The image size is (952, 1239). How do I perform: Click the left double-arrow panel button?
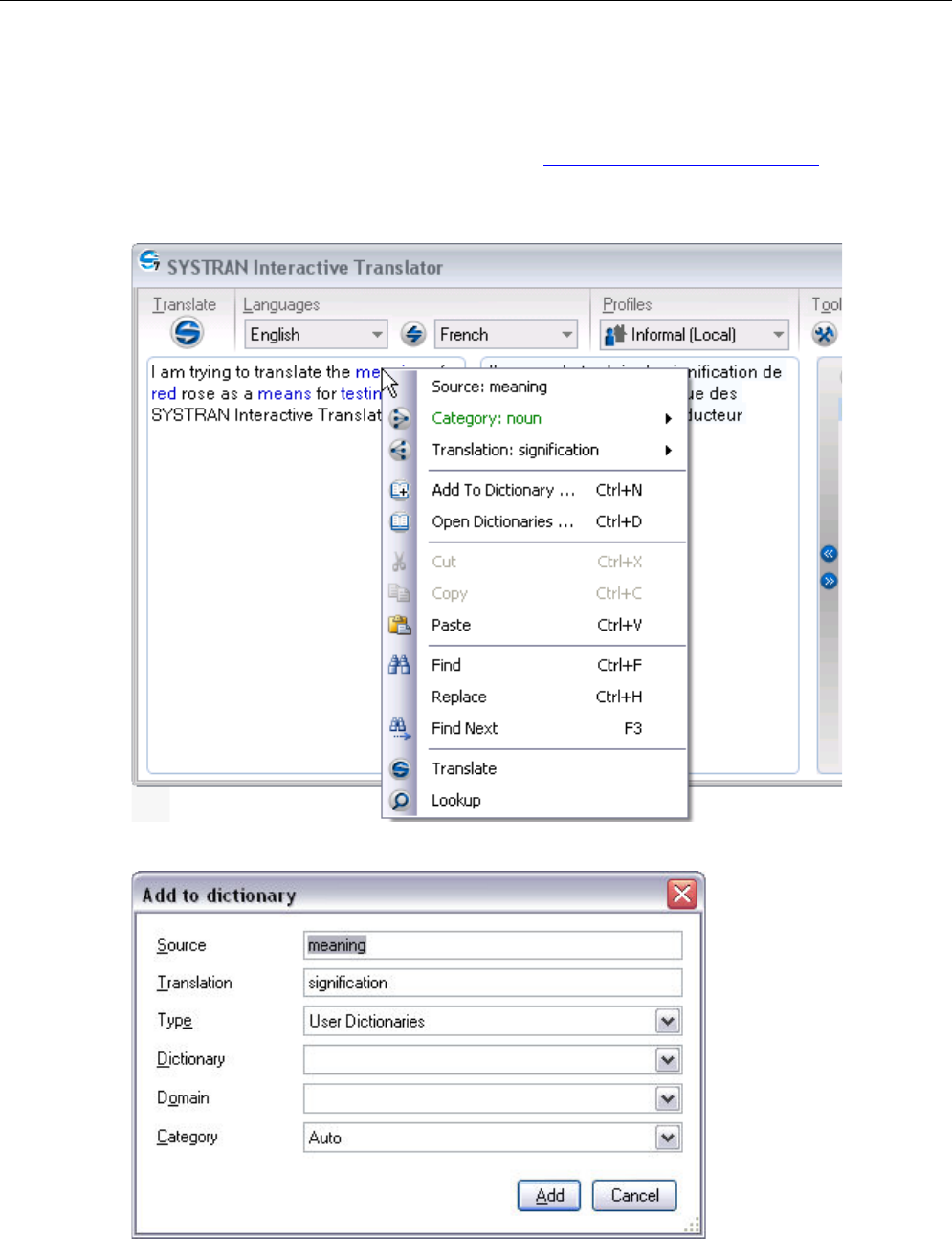pyautogui.click(x=829, y=553)
